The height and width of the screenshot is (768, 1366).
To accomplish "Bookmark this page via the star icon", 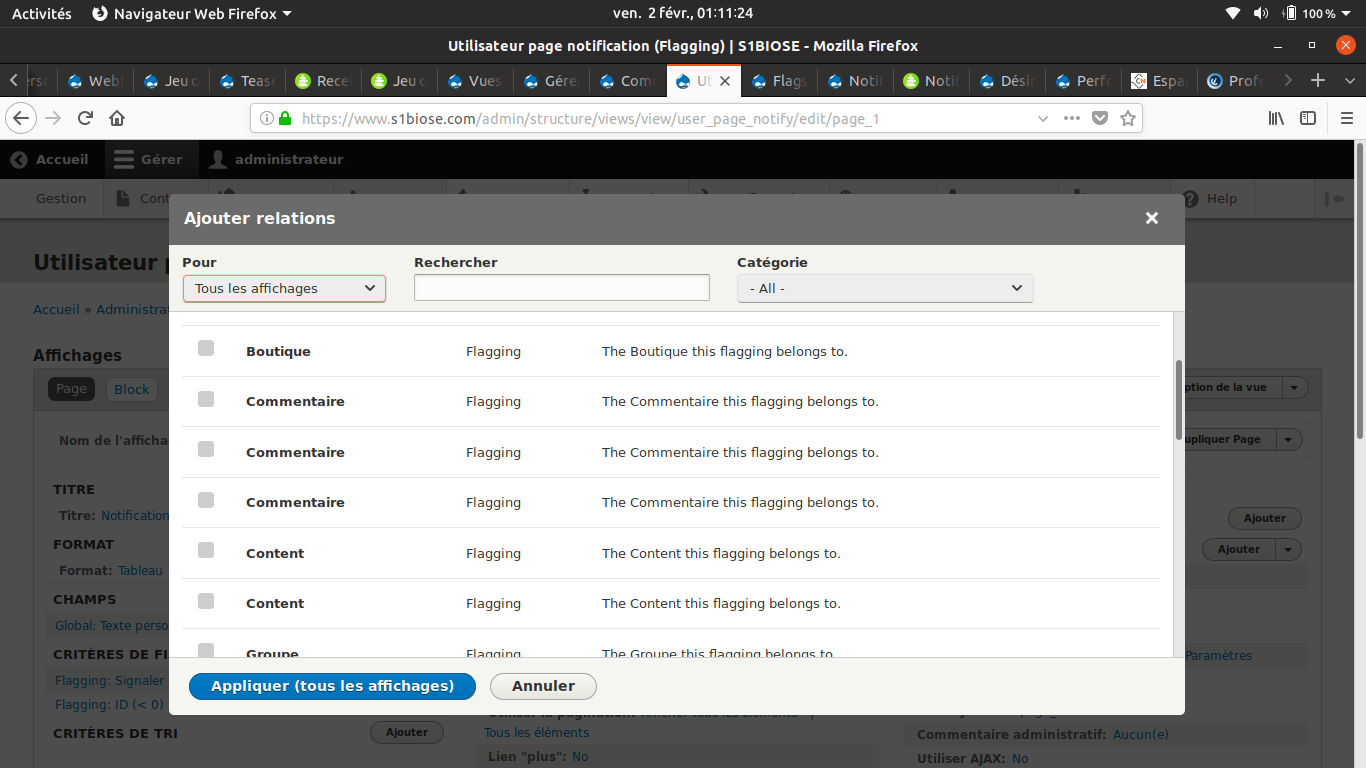I will click(x=1128, y=117).
